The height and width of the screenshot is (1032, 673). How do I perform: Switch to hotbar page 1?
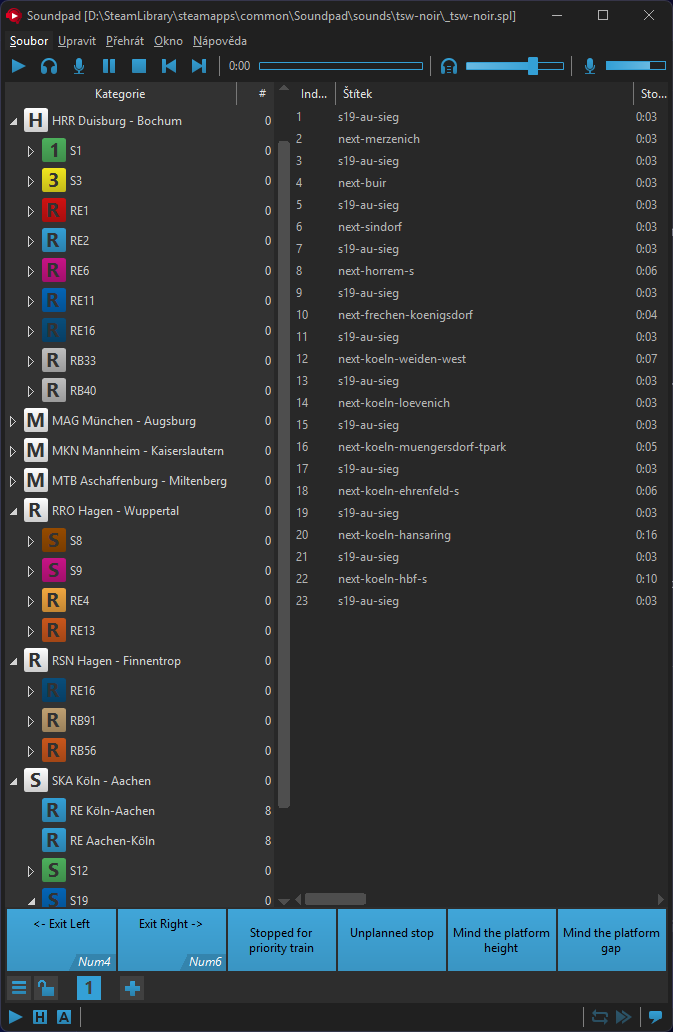tap(89, 988)
